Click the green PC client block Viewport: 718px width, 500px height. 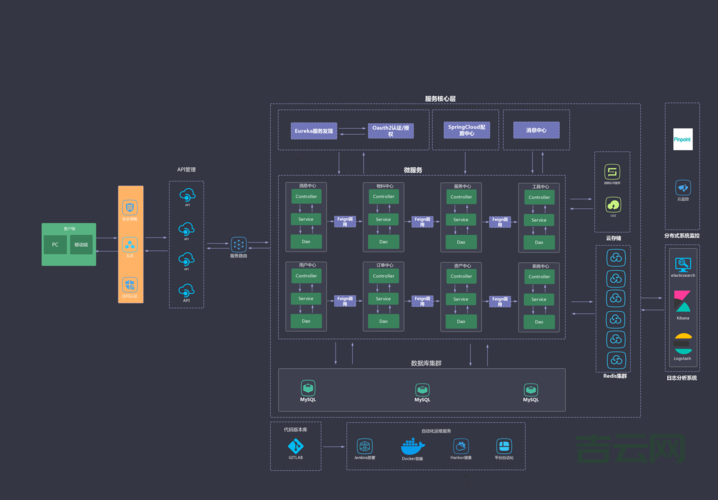56,245
